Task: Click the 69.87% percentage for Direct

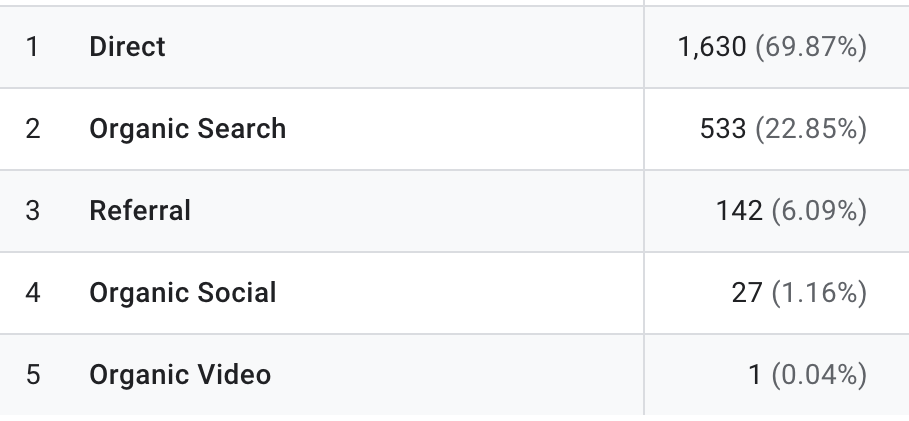Action: [x=810, y=47]
